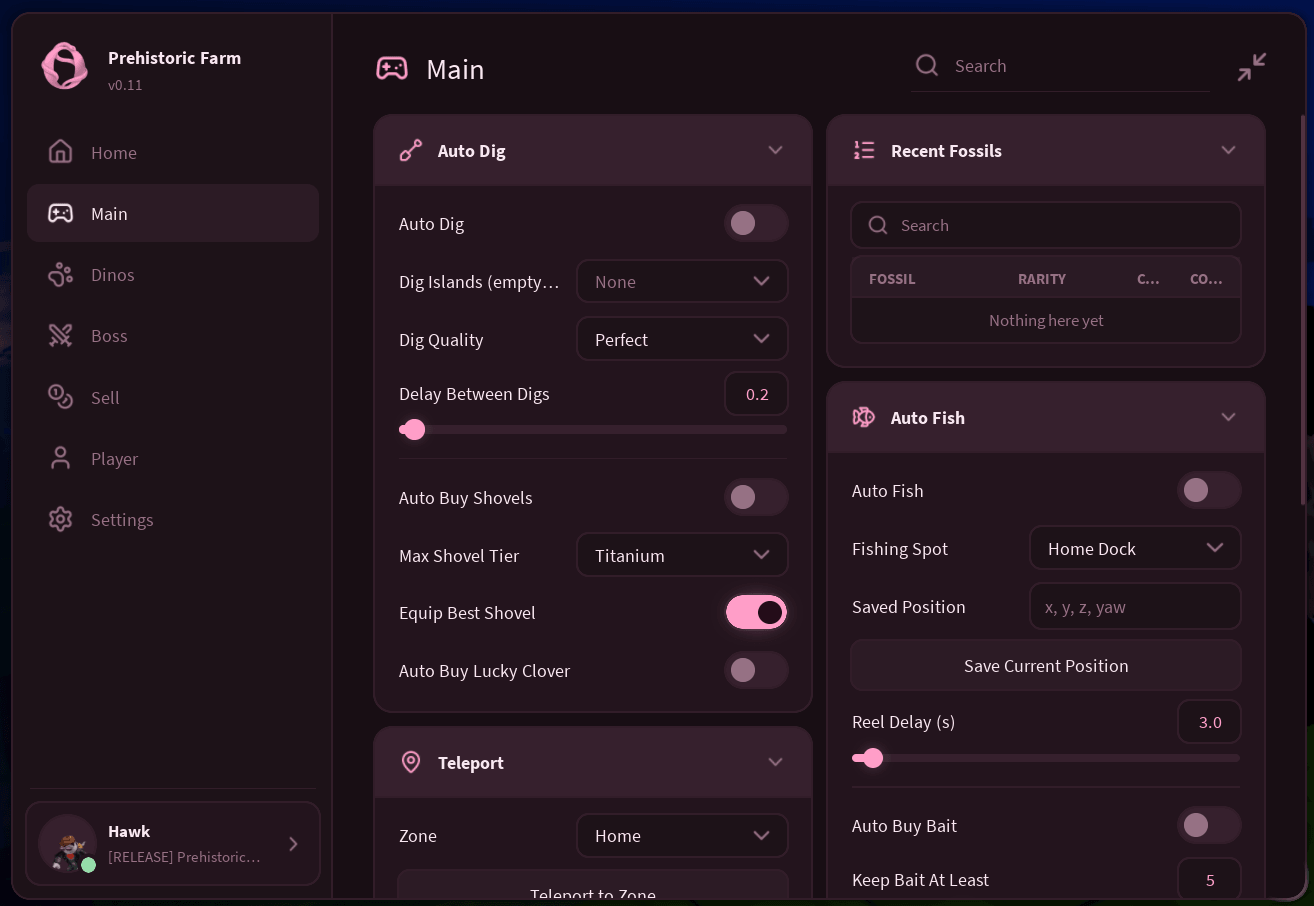Open the Max Shovel Tier dropdown
The height and width of the screenshot is (906, 1314).
coord(682,555)
